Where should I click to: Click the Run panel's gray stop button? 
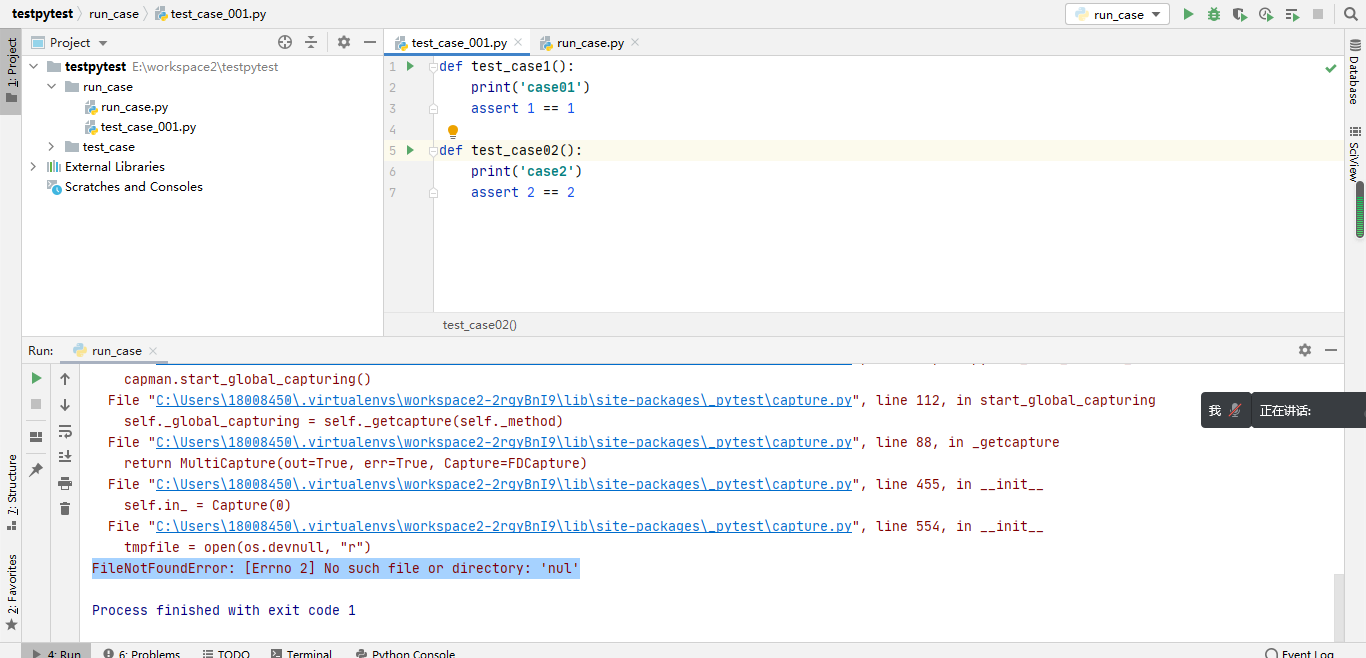click(37, 404)
